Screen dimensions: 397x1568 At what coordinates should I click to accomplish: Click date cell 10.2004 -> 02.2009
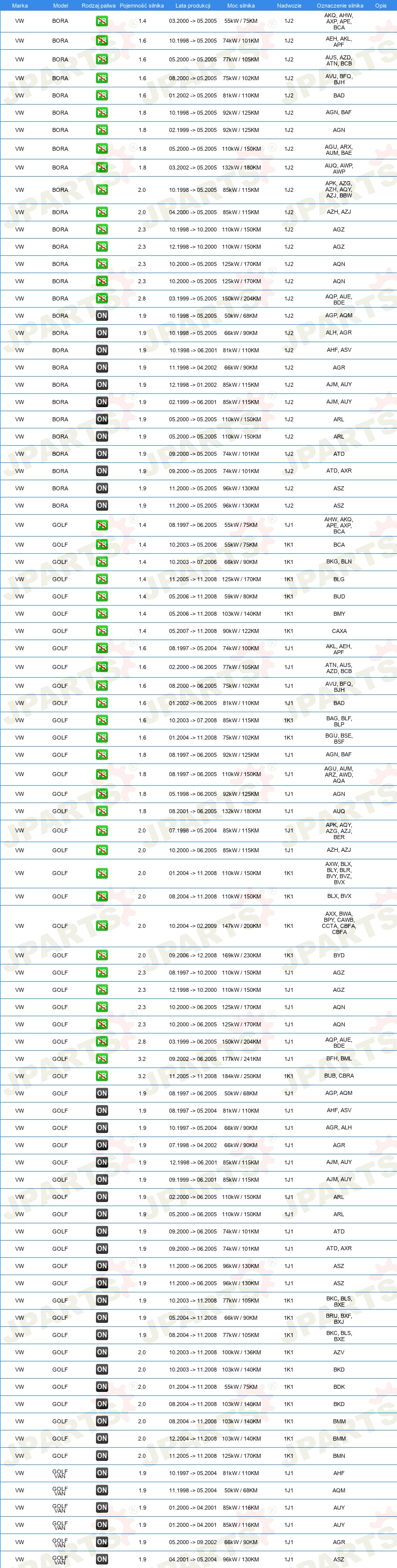pos(193,926)
